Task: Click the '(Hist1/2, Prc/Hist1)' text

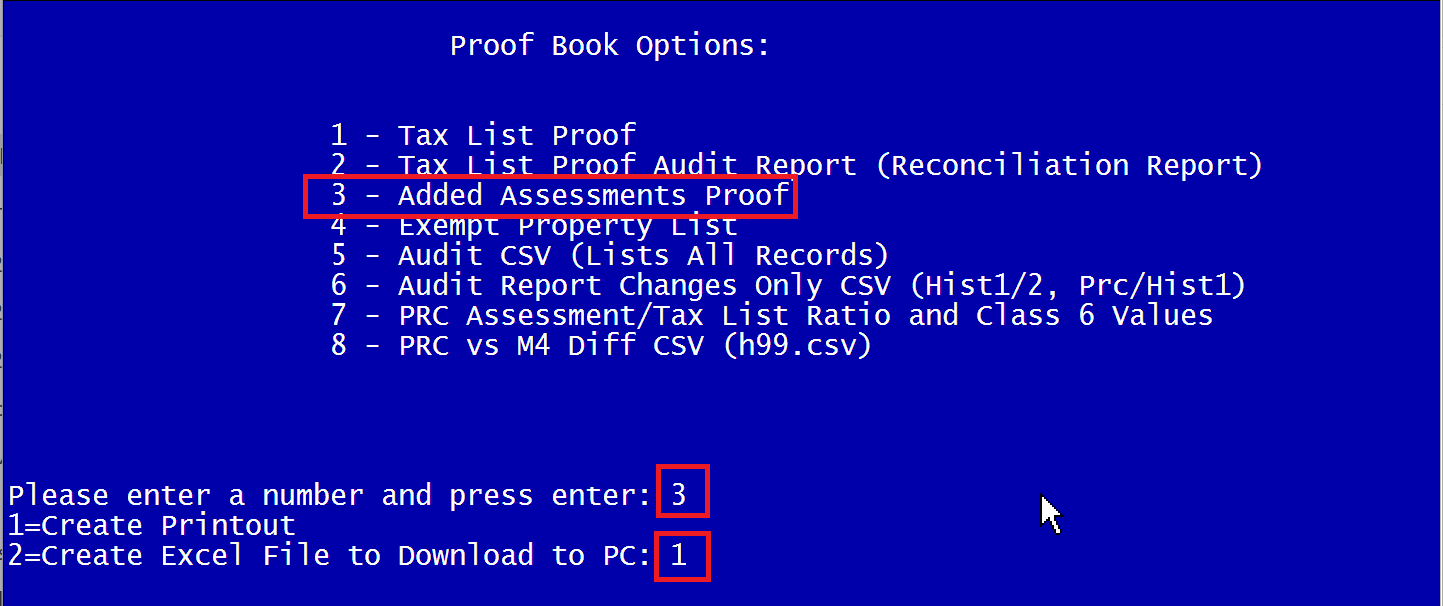Action: point(1078,286)
